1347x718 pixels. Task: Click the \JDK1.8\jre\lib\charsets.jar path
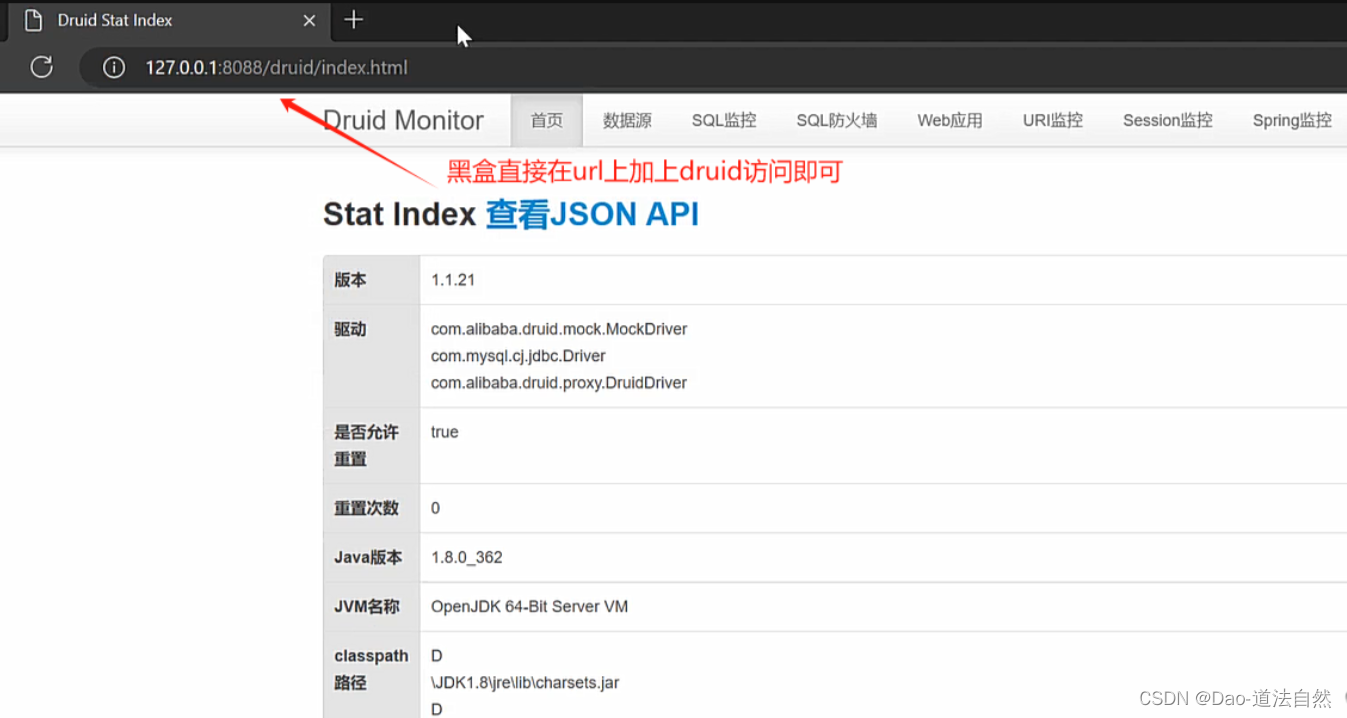[x=525, y=683]
